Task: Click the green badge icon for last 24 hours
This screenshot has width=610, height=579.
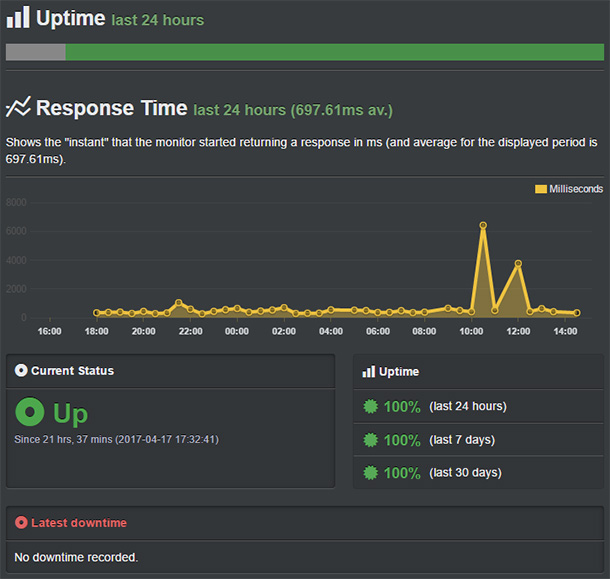Action: pyautogui.click(x=370, y=407)
